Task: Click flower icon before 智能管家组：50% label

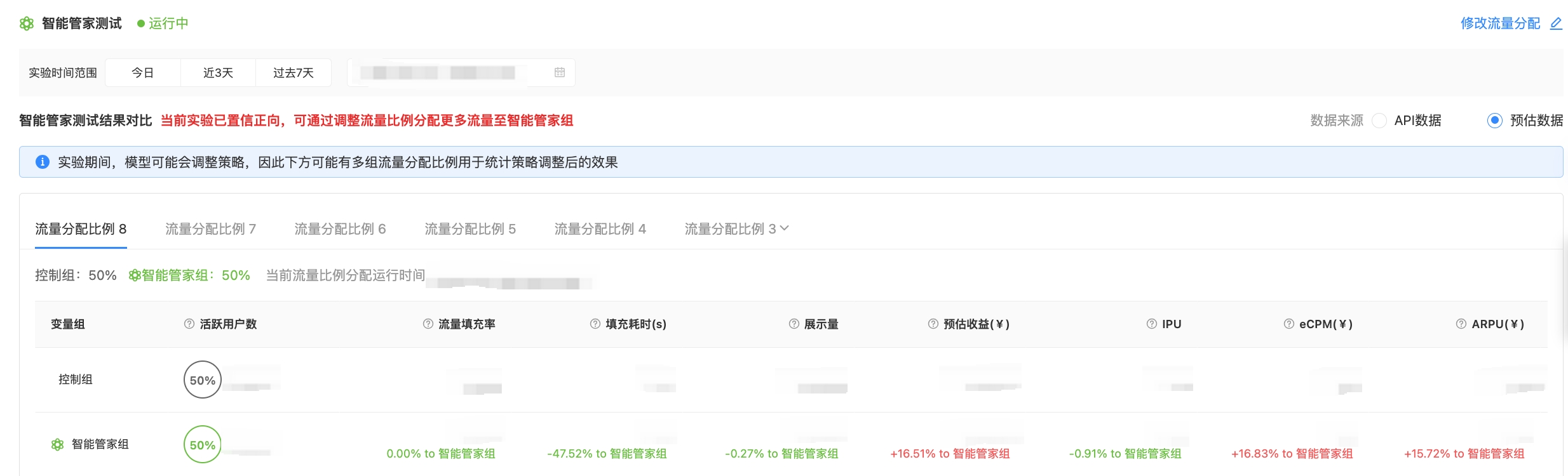Action: tap(135, 275)
